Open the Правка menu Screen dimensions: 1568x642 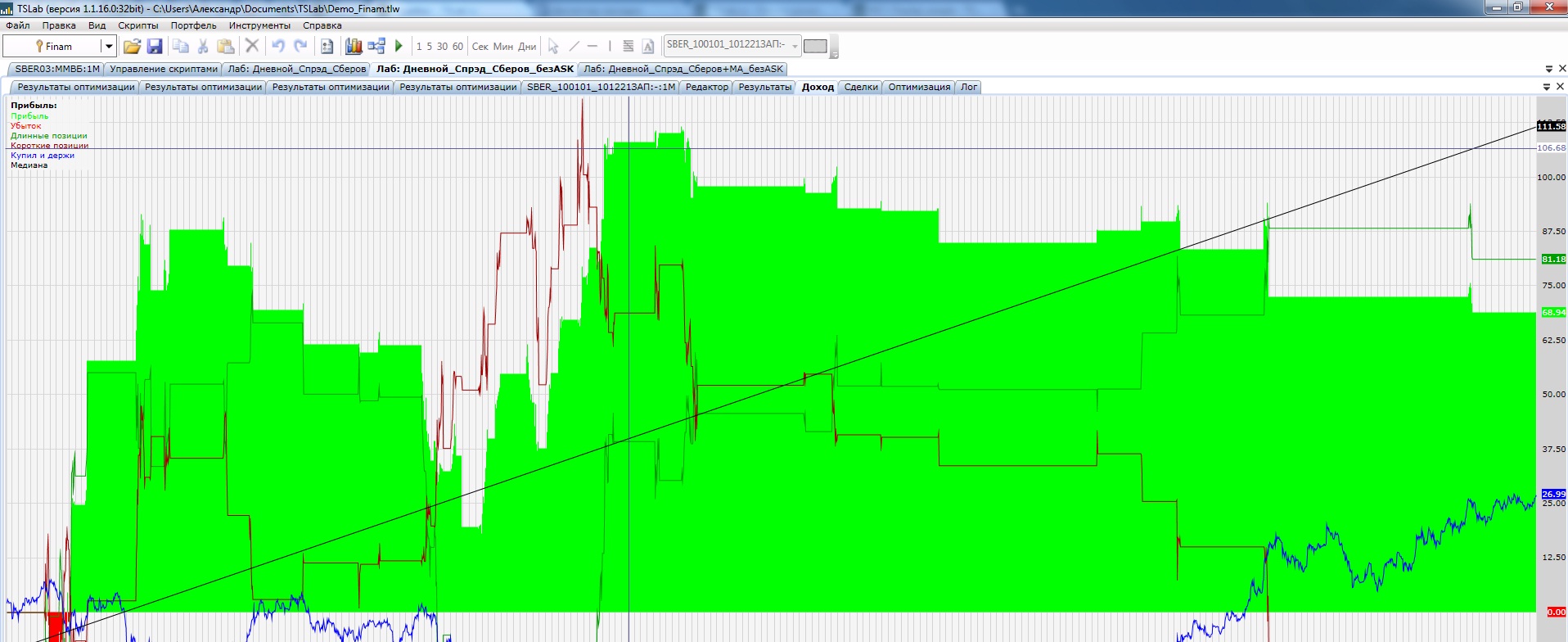click(x=59, y=25)
